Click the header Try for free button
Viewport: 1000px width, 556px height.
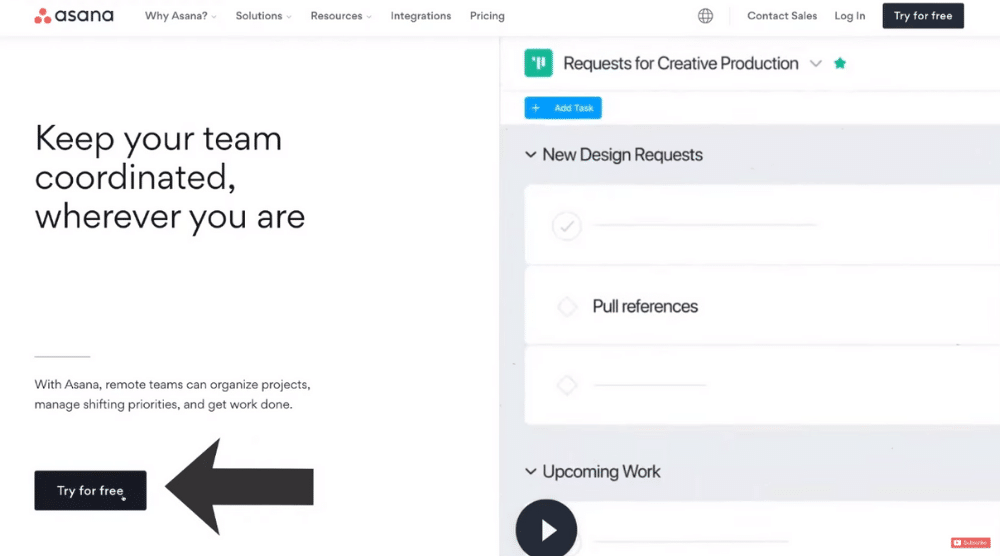(923, 16)
